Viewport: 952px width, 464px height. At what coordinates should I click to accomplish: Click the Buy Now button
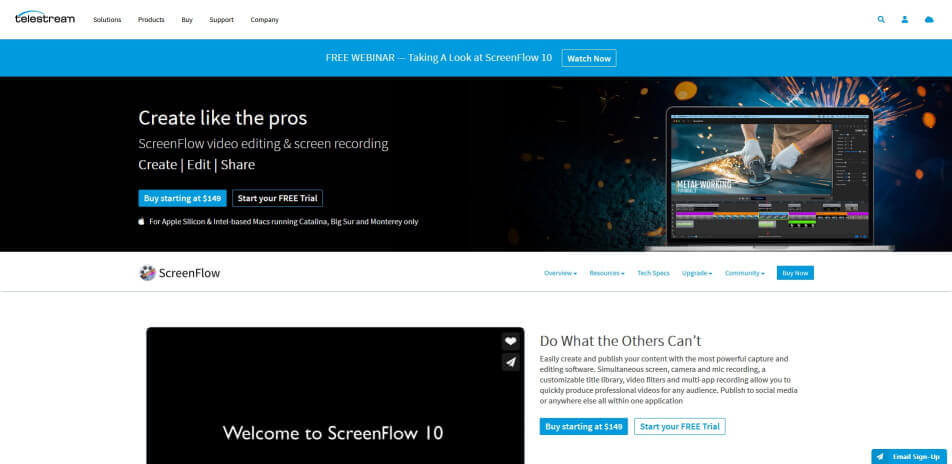tap(795, 273)
